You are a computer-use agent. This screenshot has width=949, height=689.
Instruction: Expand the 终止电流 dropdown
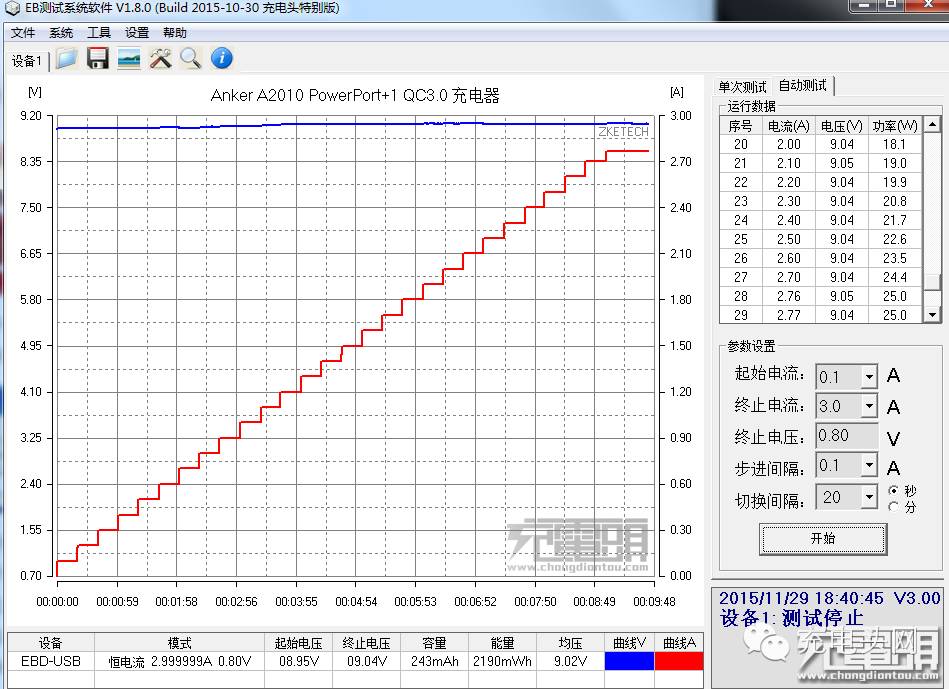[x=869, y=406]
